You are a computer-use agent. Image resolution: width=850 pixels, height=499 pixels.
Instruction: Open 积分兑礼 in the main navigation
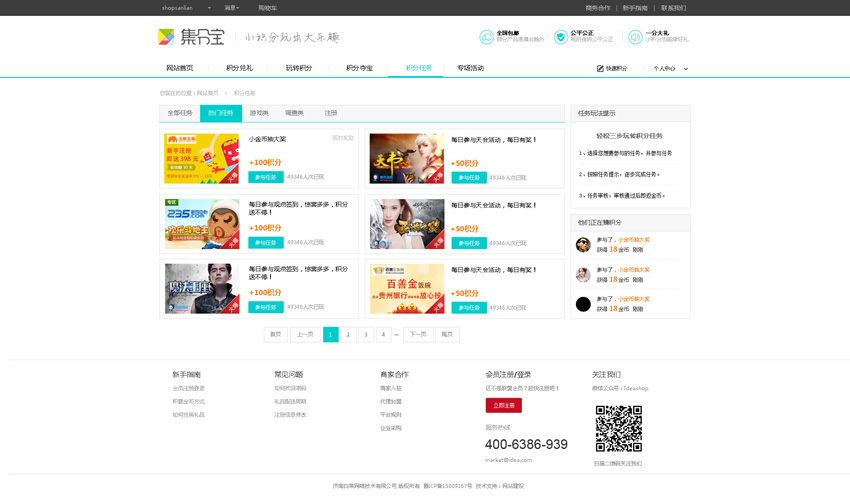click(x=240, y=68)
